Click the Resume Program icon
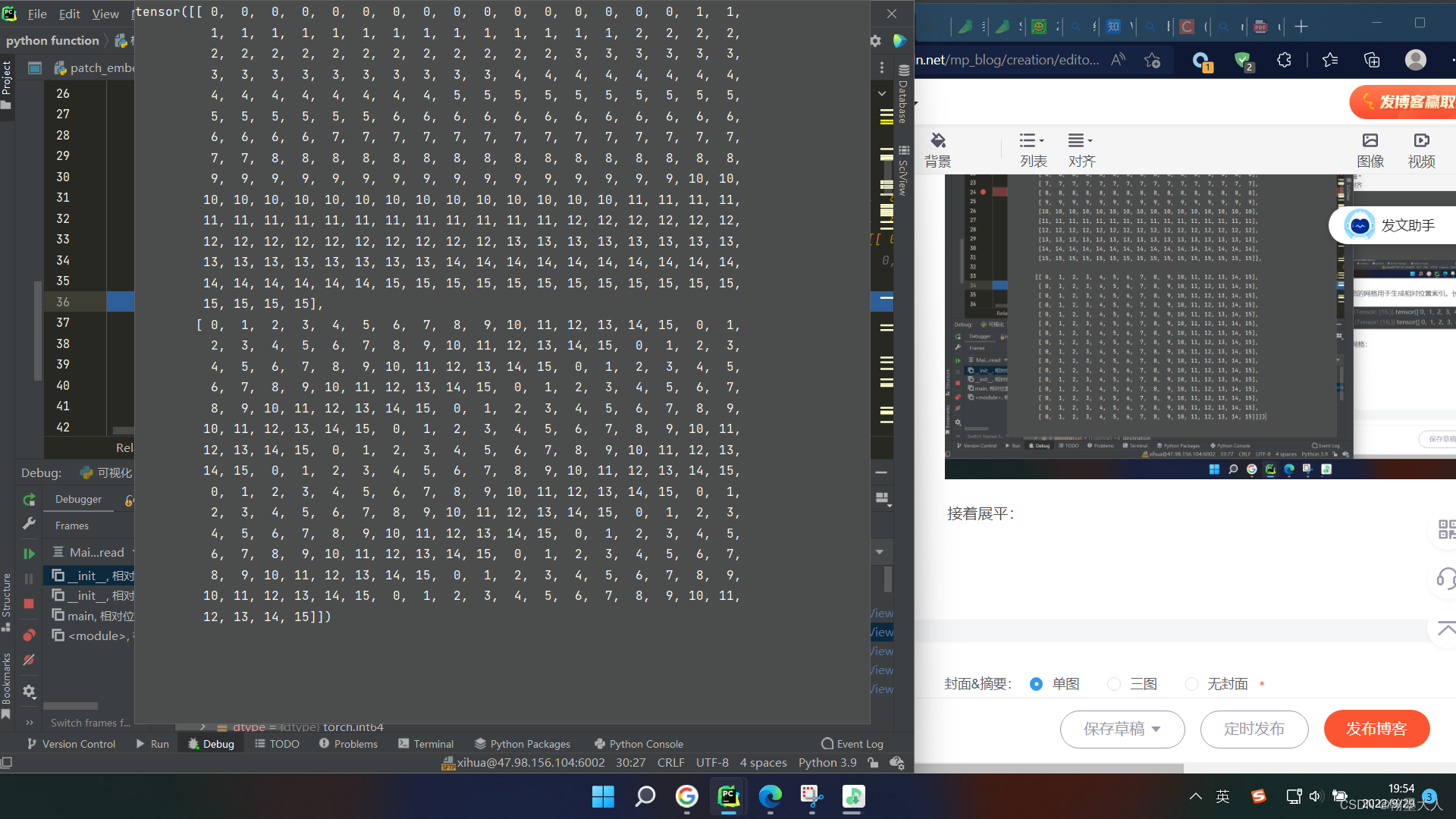1456x819 pixels. click(x=29, y=554)
